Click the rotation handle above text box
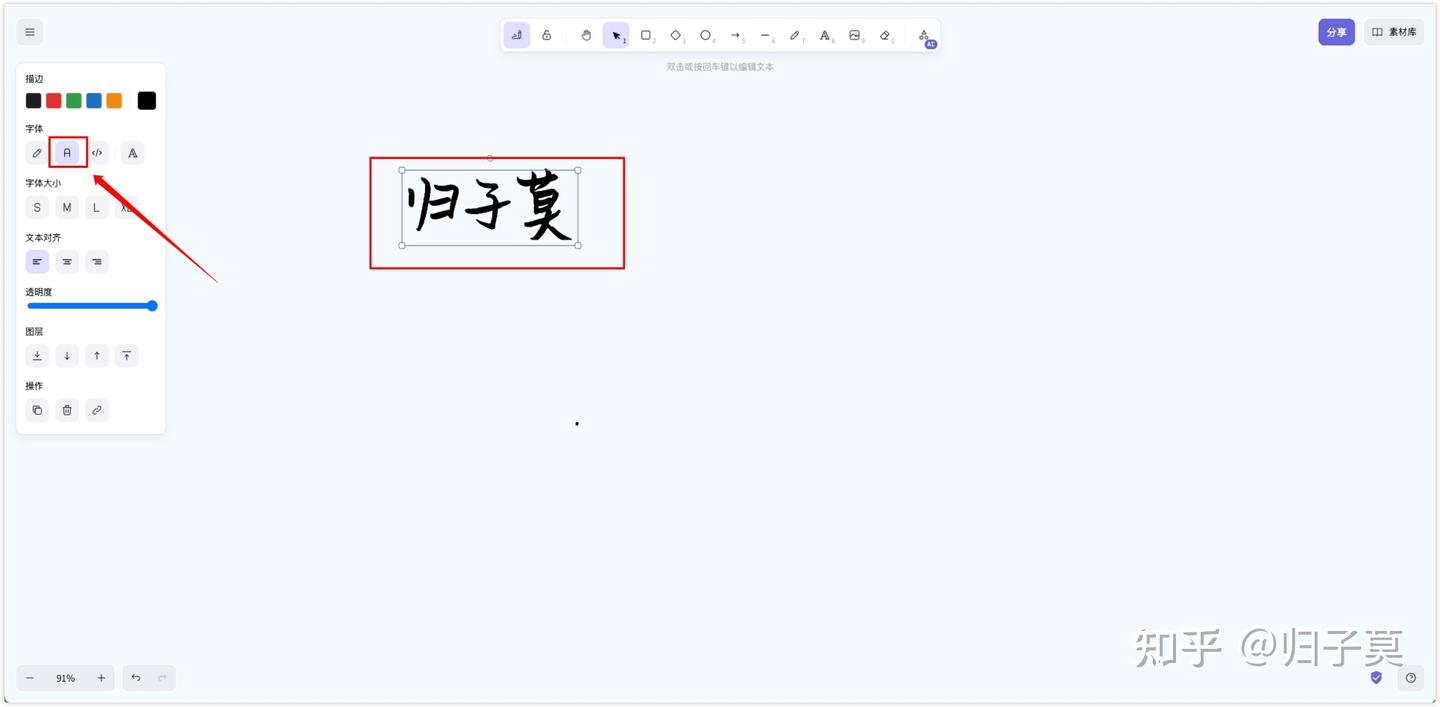1440x707 pixels. [x=489, y=158]
